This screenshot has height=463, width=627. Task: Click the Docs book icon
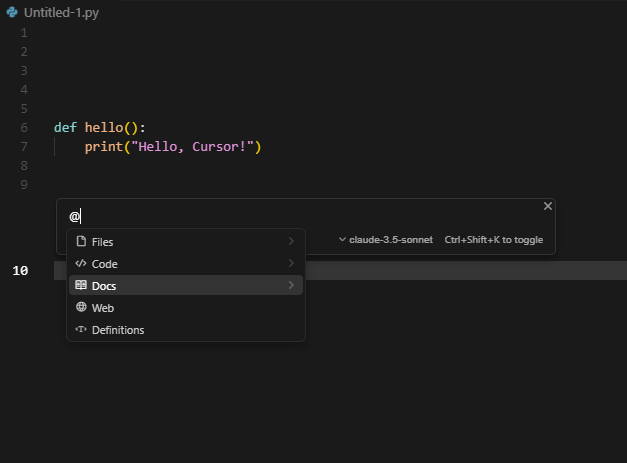coord(81,286)
